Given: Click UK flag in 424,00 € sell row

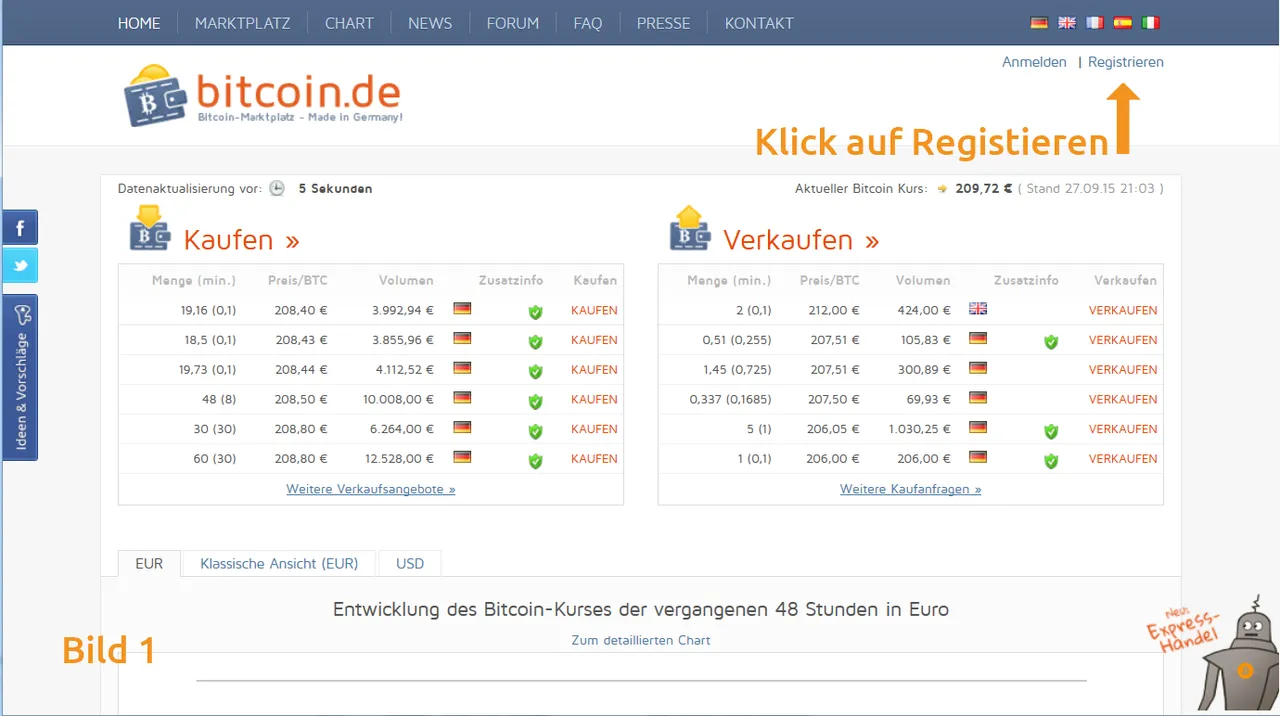Looking at the screenshot, I should 978,309.
